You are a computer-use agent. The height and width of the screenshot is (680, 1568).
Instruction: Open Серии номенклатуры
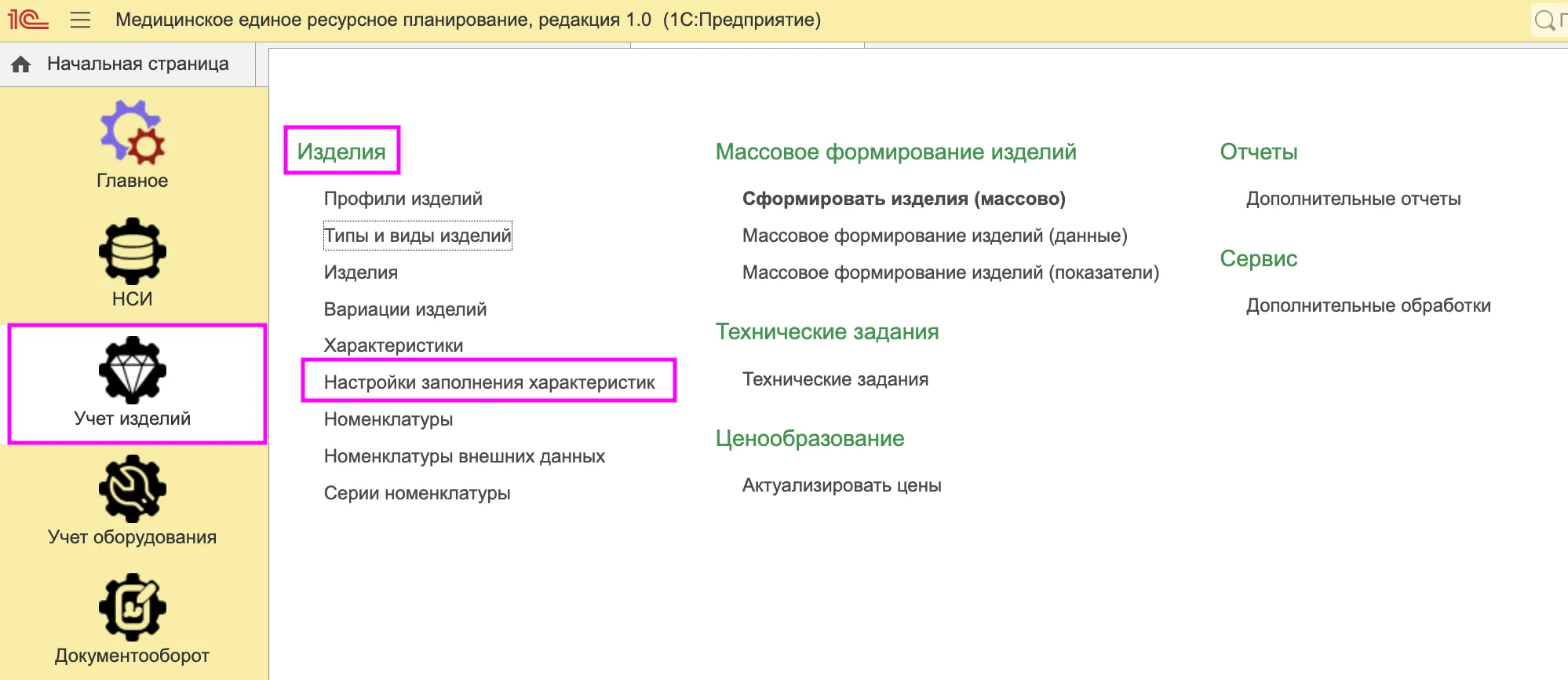(417, 493)
